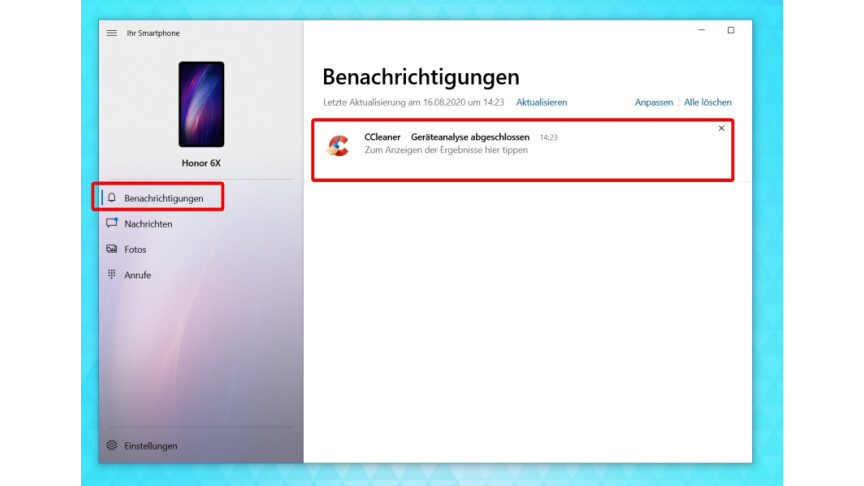Click the Aktualisieren link

[541, 102]
